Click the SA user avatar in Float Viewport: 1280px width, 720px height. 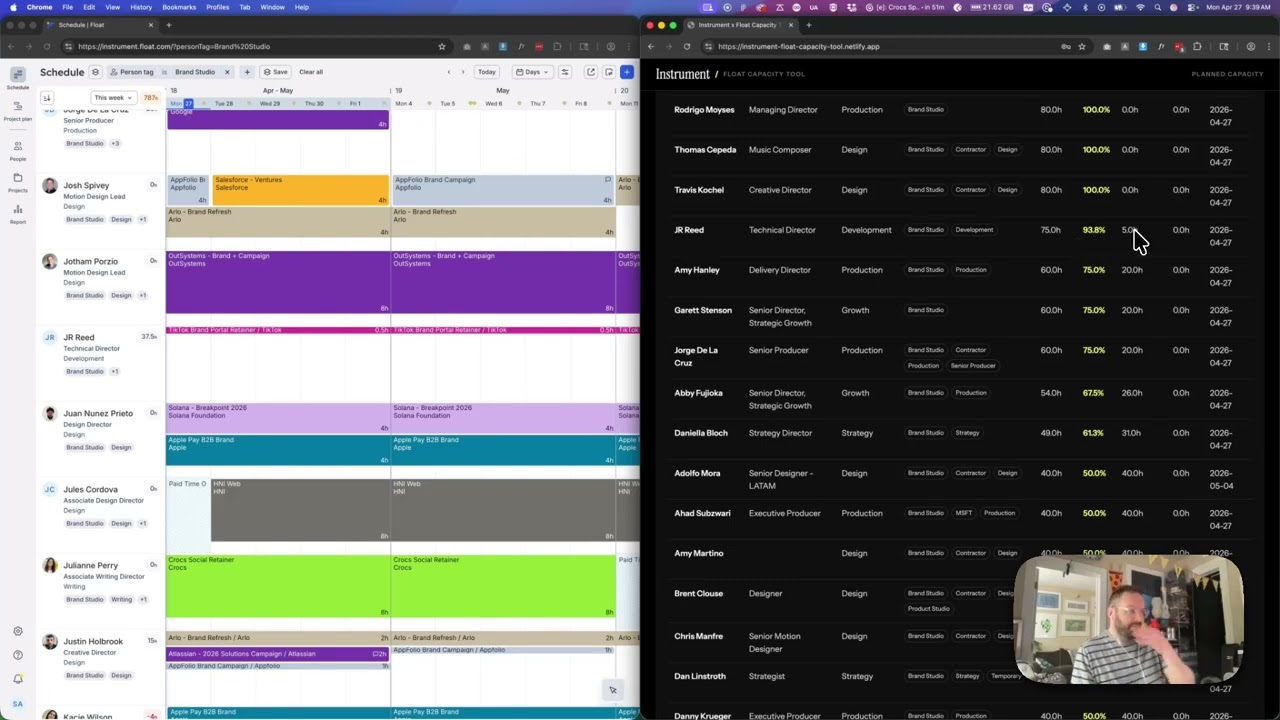click(x=18, y=704)
